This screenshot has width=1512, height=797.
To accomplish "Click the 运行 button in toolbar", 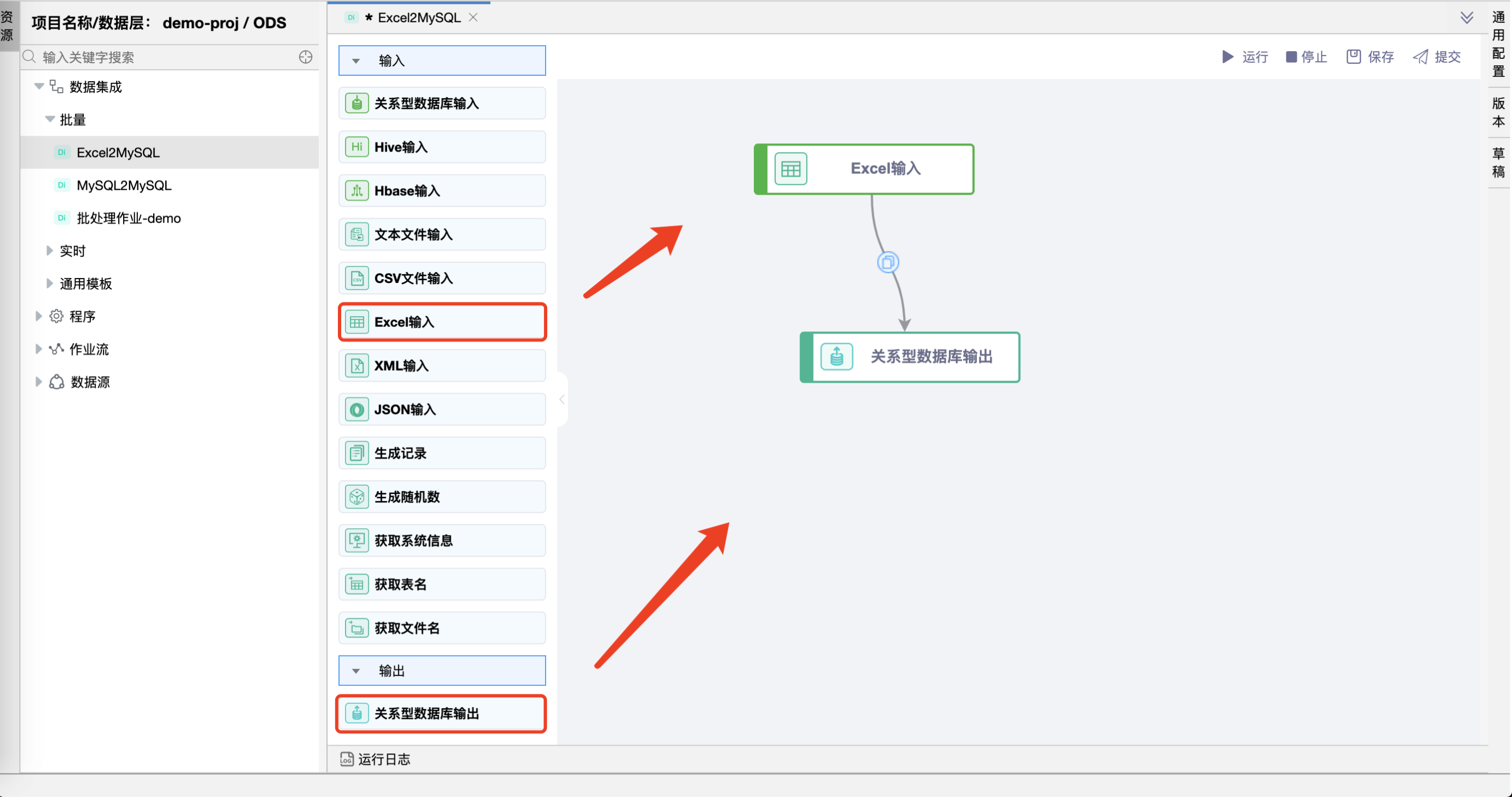I will tap(1244, 56).
